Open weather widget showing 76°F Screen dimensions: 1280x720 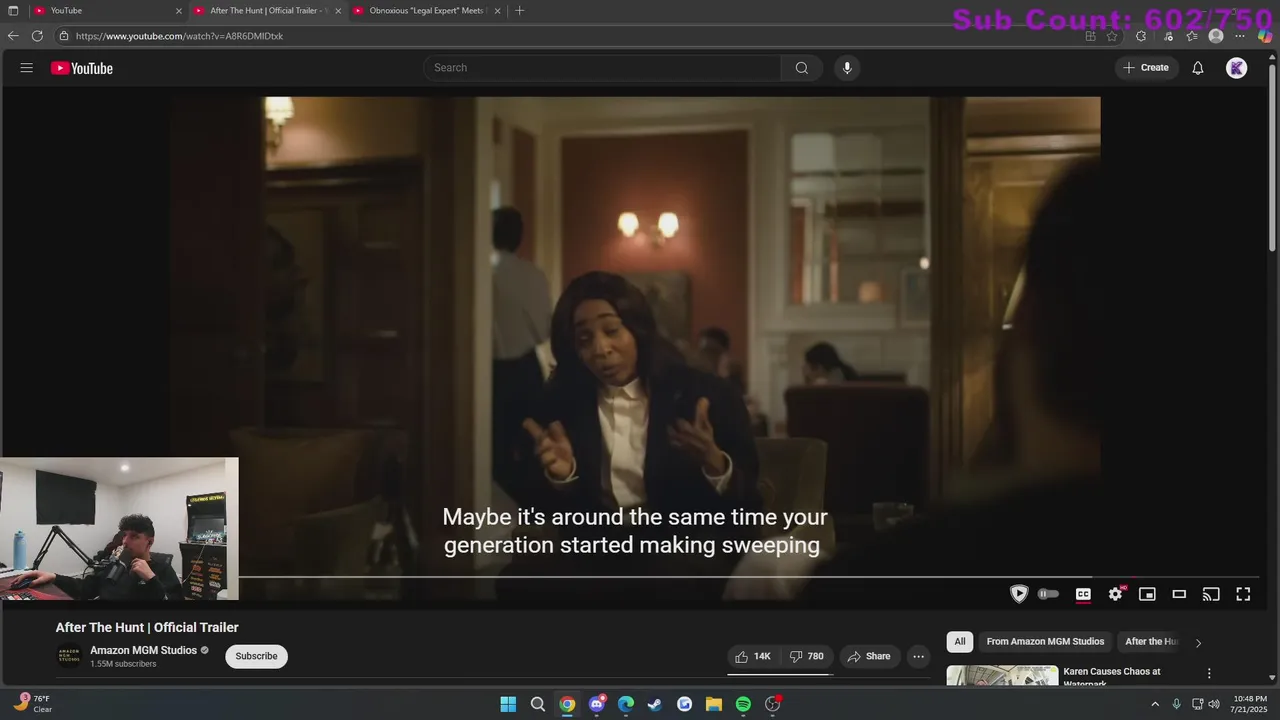[x=33, y=703]
